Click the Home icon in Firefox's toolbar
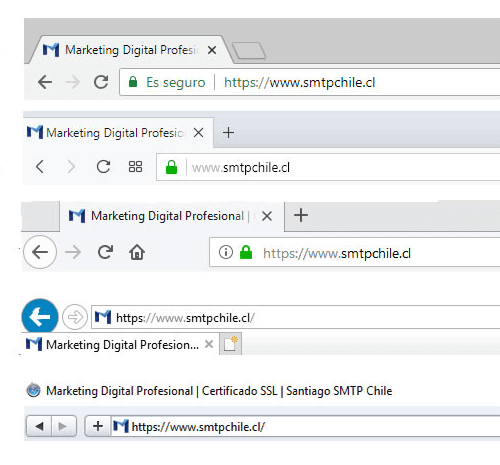 137,252
